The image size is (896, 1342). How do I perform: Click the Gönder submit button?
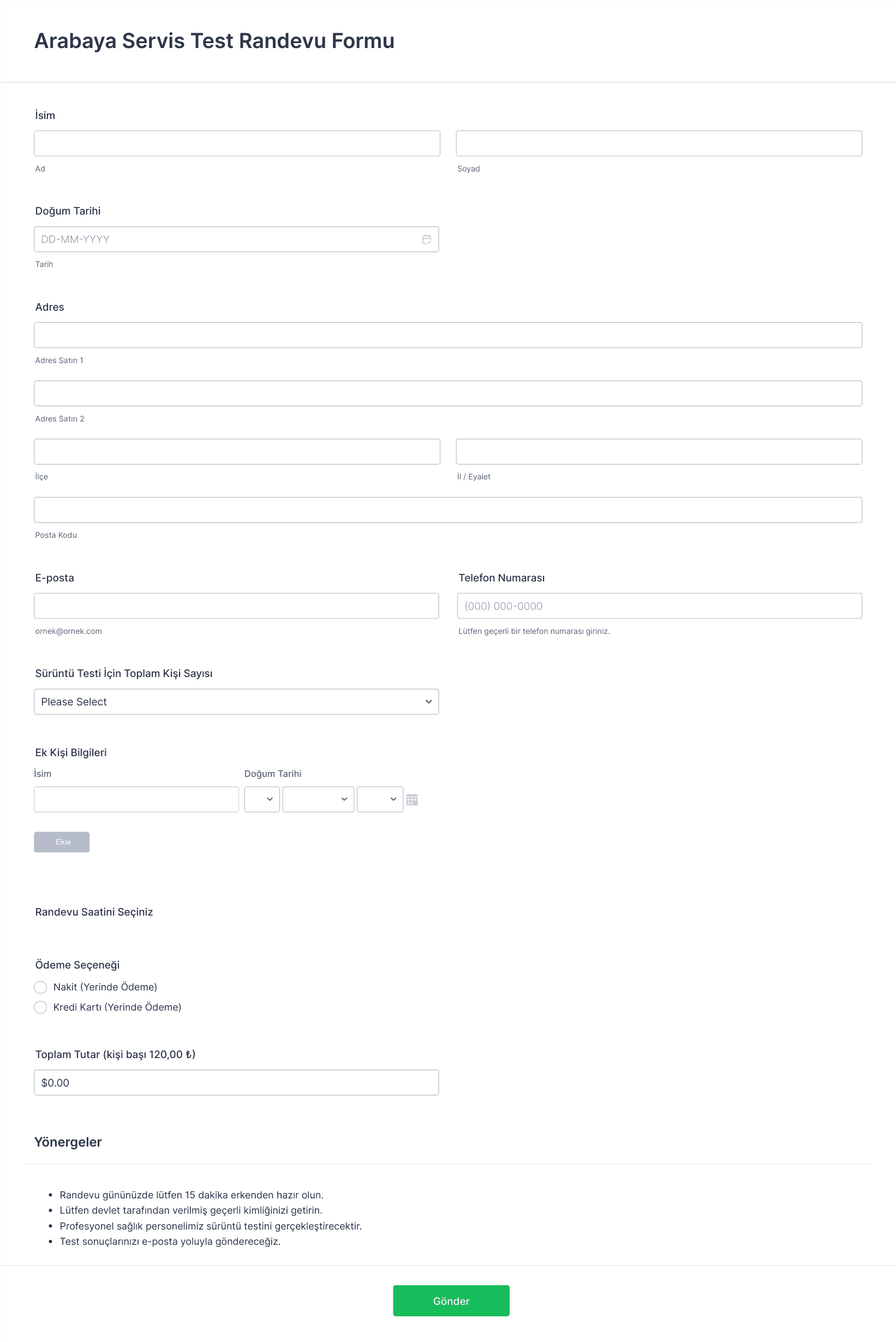pyautogui.click(x=451, y=1301)
